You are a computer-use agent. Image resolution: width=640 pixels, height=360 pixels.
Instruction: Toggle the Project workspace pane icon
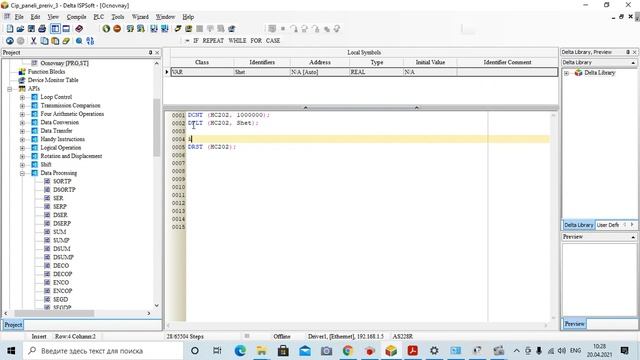pyautogui.click(x=55, y=29)
